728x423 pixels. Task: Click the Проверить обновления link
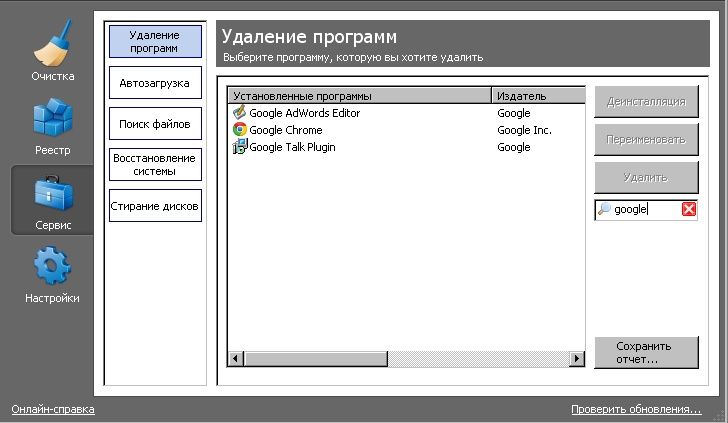[x=636, y=409]
